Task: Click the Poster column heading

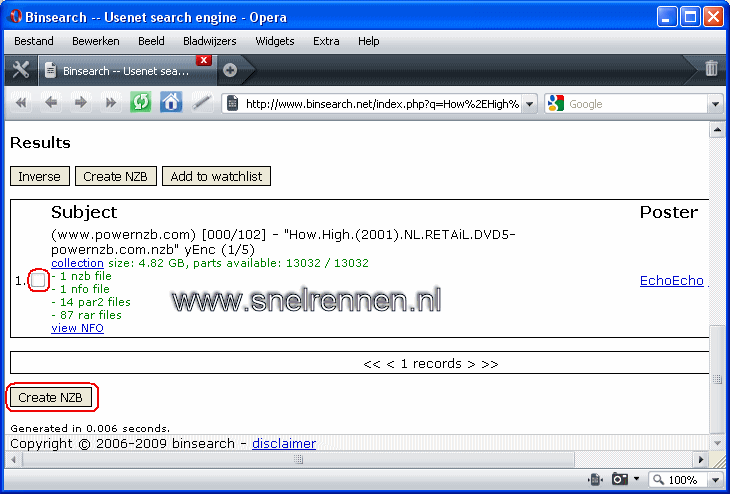Action: 669,212
